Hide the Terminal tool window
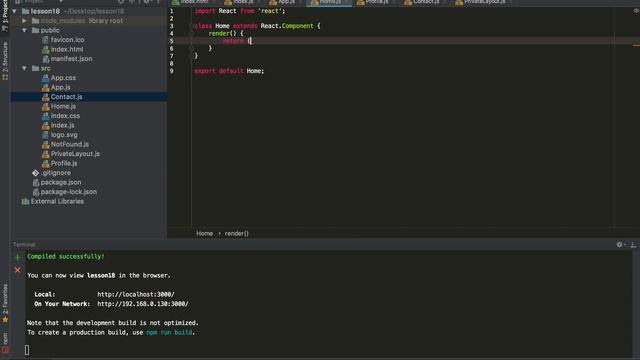640x360 pixels. 633,244
